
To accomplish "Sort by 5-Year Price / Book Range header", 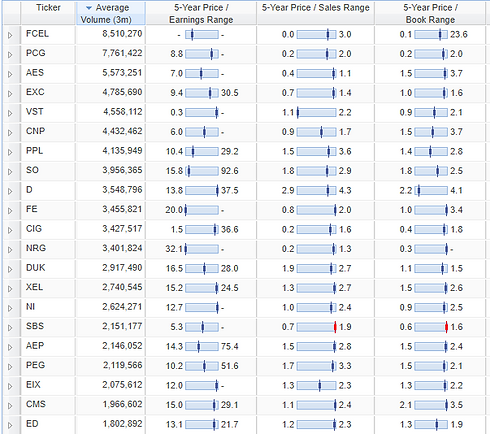I will 430,13.
